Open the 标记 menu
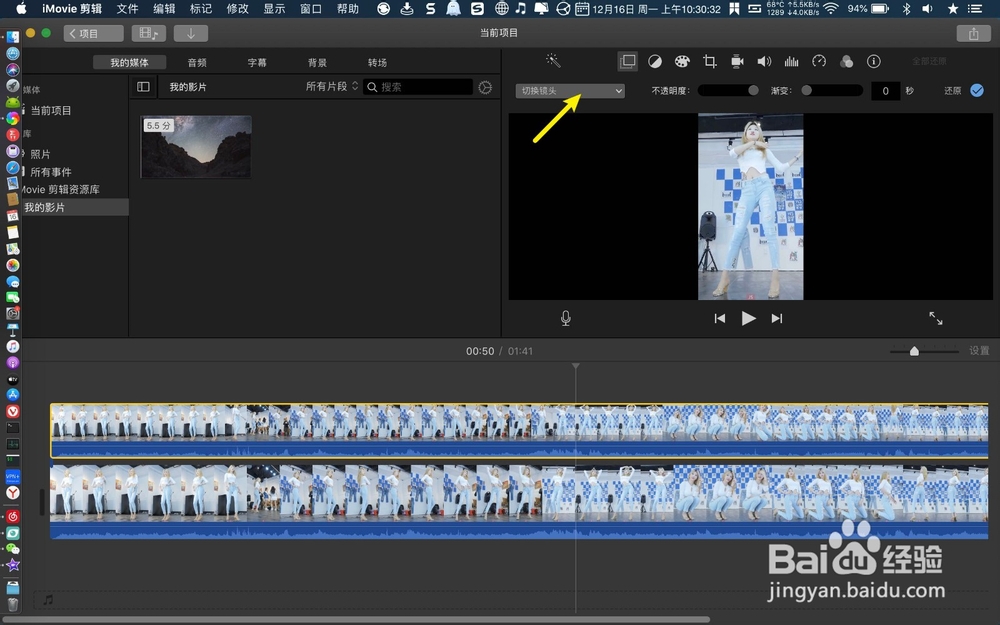The width and height of the screenshot is (1000, 625). click(201, 9)
